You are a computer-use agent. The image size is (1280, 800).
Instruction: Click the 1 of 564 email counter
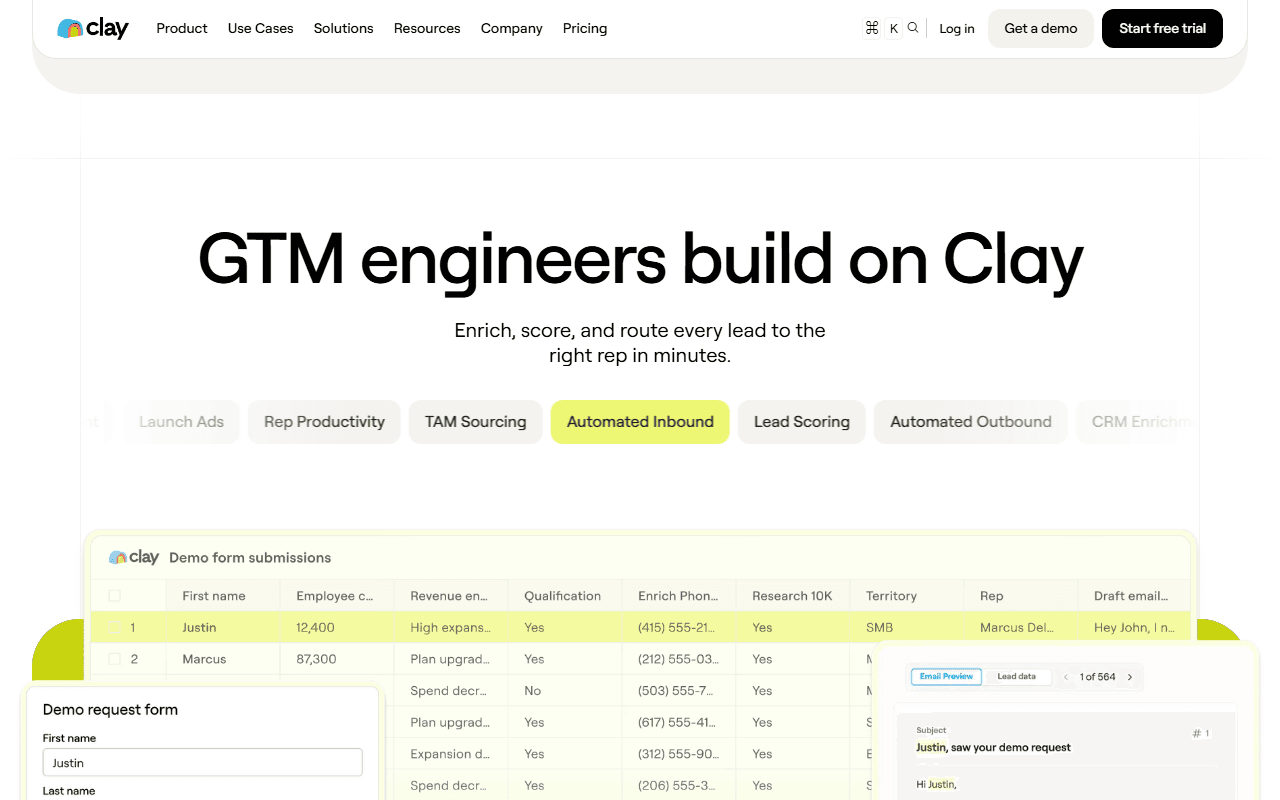1098,677
